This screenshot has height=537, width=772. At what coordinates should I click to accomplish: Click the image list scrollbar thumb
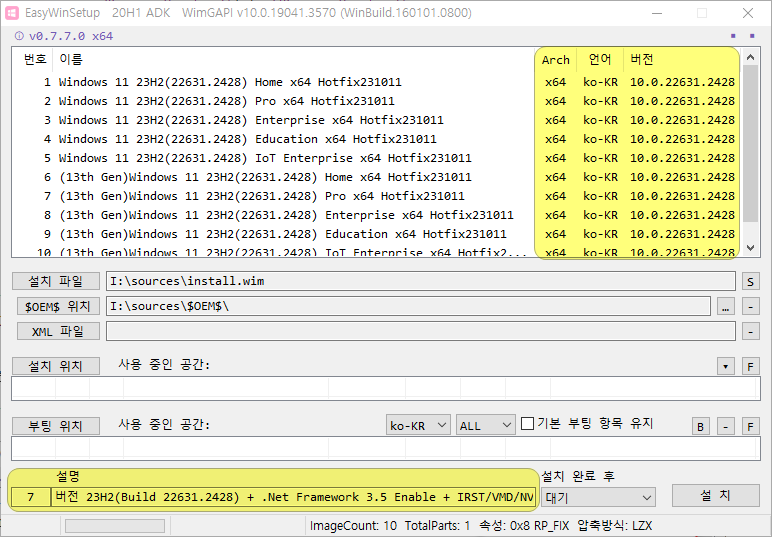[750, 143]
